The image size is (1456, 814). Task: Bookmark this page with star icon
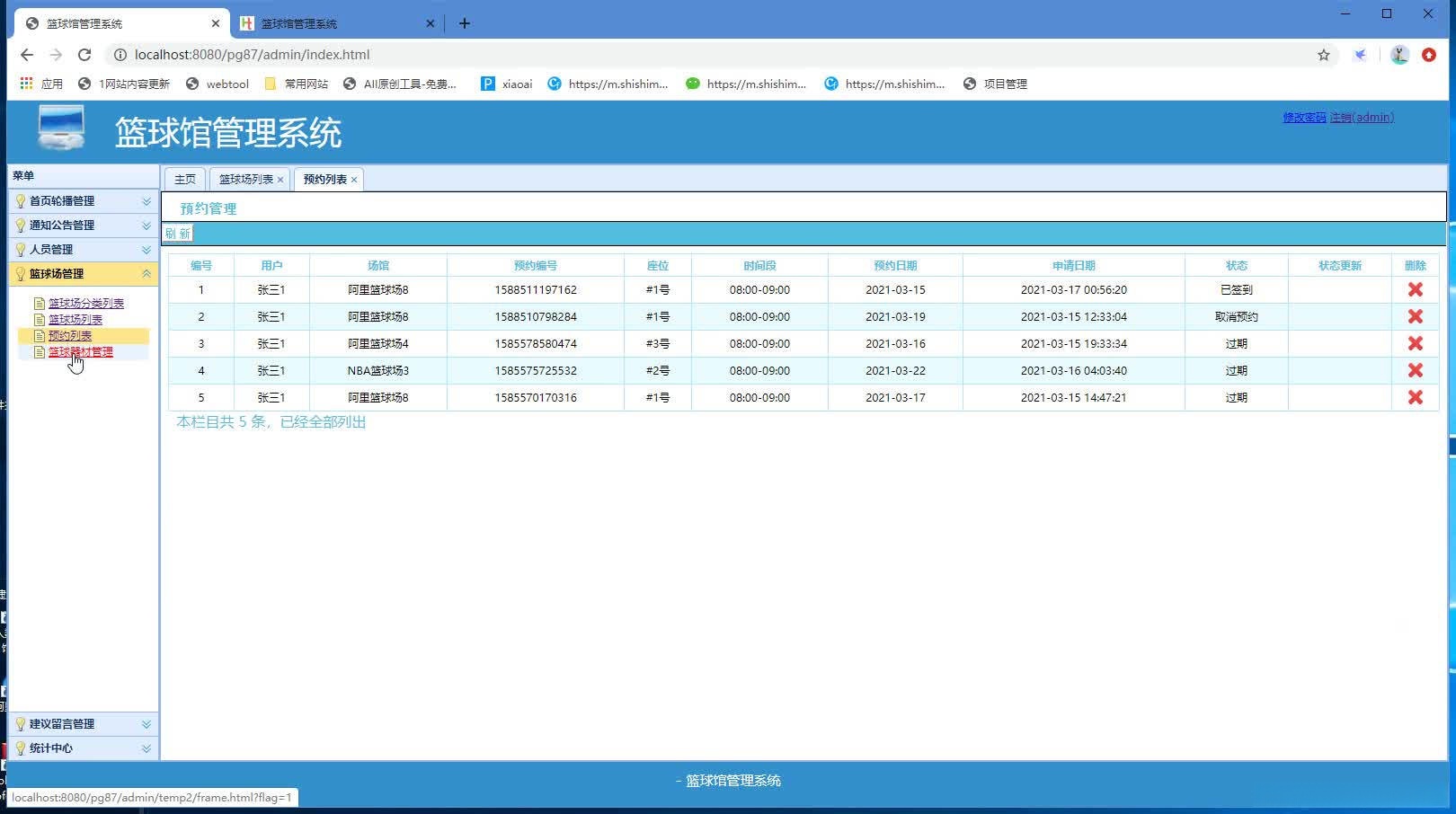pos(1323,55)
